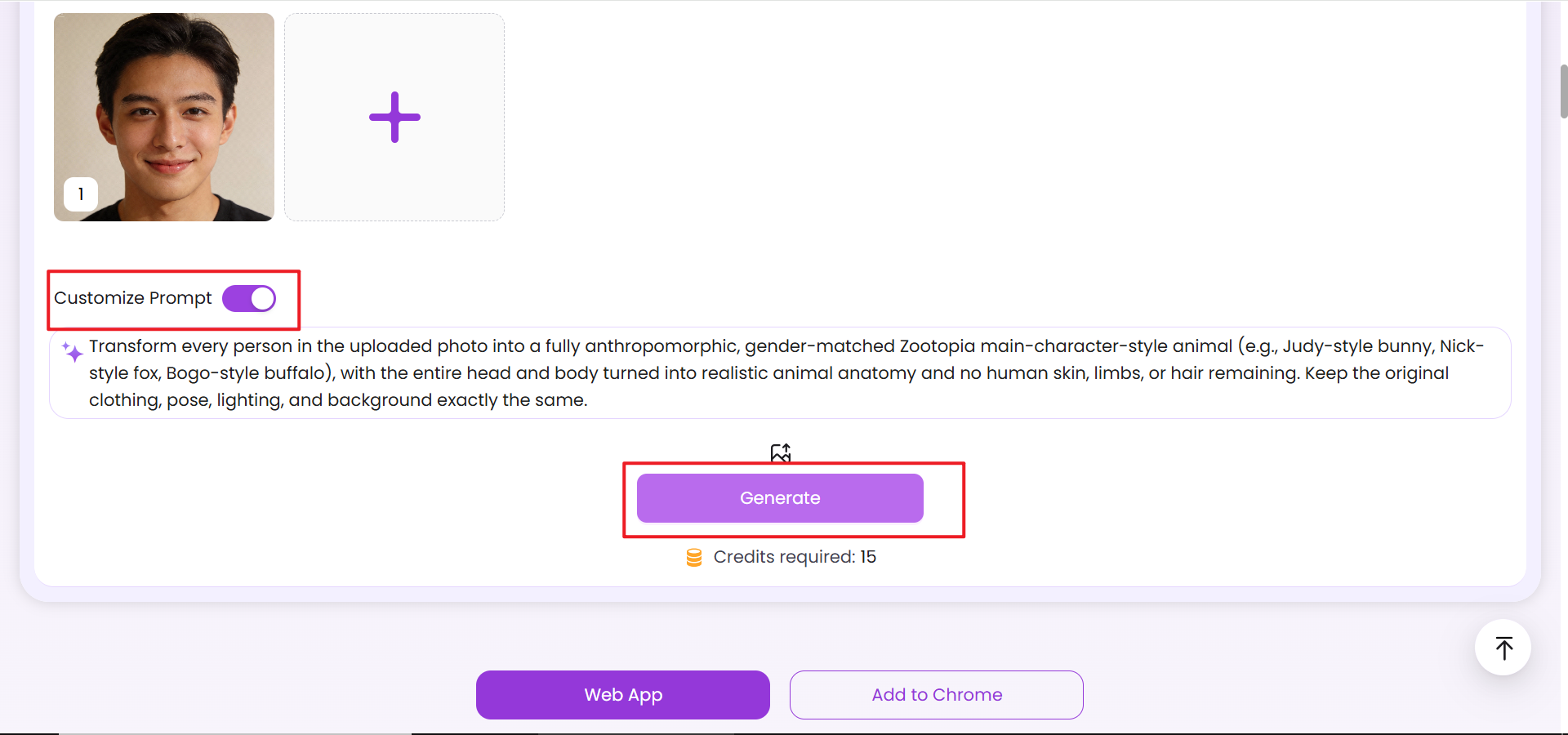This screenshot has width=1568, height=735.
Task: Open the Web App button
Action: pos(622,695)
